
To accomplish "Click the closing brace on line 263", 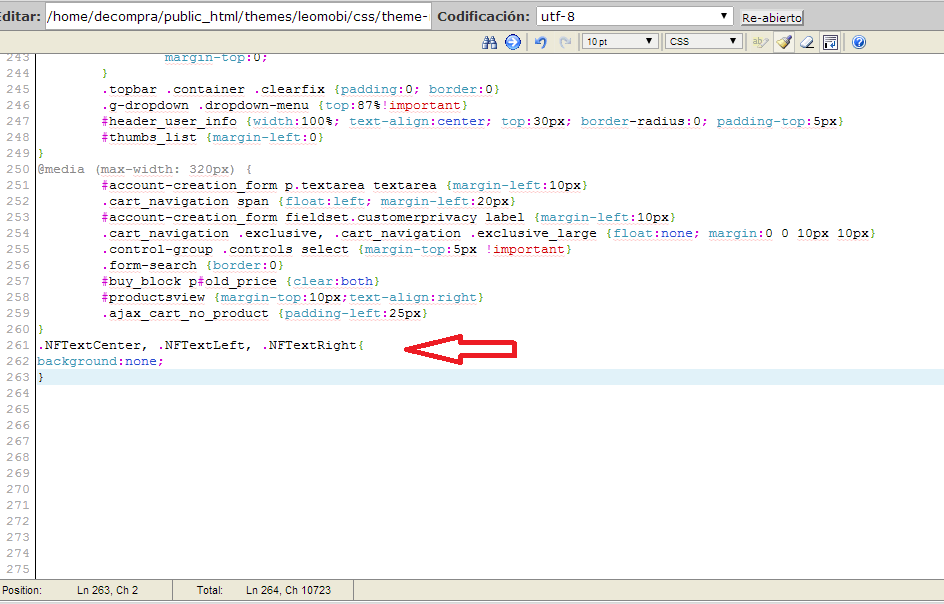I will point(41,377).
